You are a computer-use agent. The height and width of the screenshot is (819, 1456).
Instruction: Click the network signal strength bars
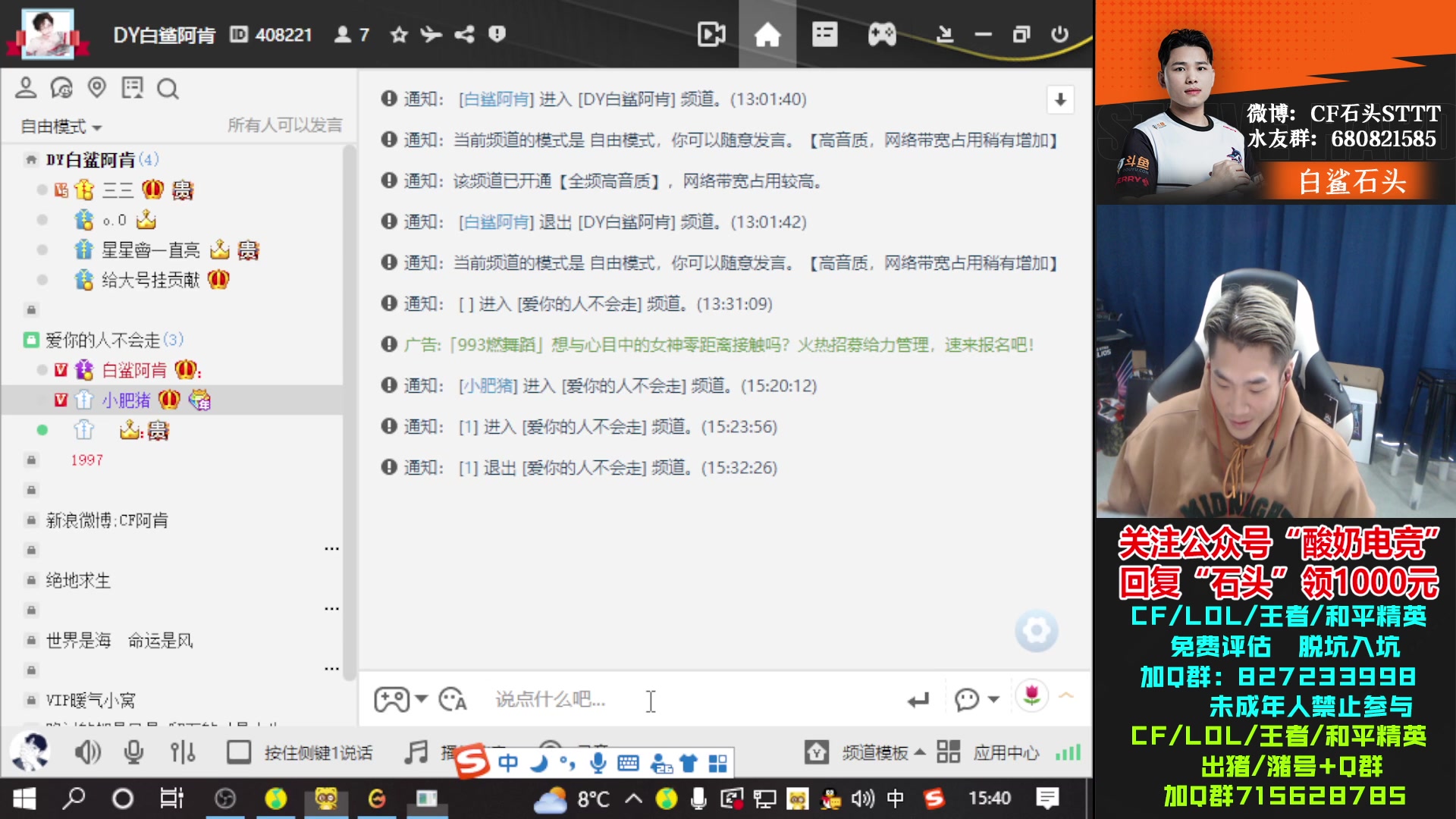1068,752
